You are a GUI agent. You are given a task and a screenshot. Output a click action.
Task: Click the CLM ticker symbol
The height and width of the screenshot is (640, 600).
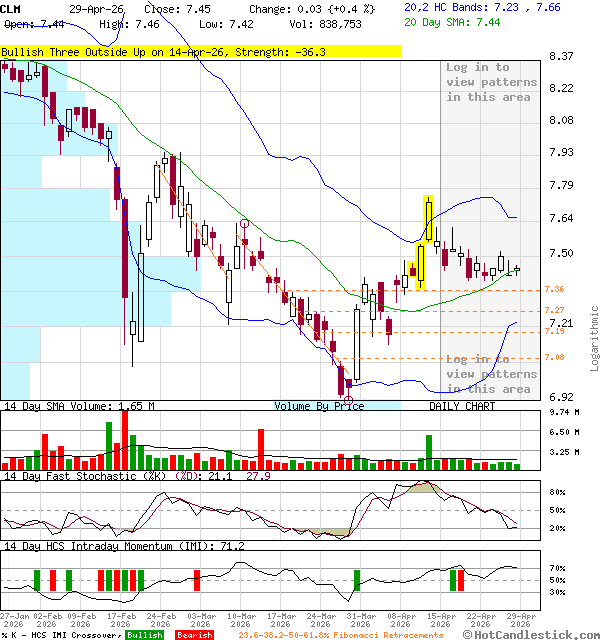point(12,9)
